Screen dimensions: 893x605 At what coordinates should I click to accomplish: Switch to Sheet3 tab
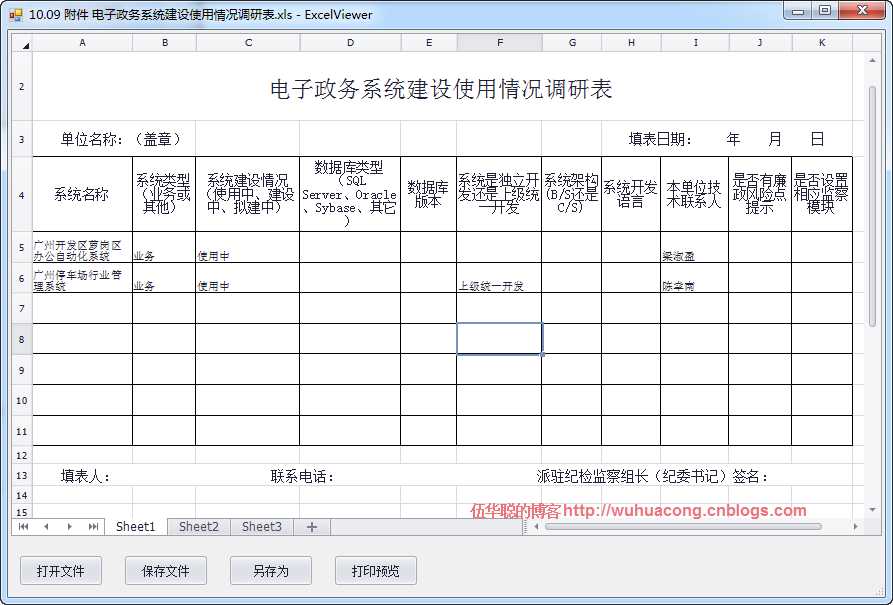pyautogui.click(x=261, y=527)
